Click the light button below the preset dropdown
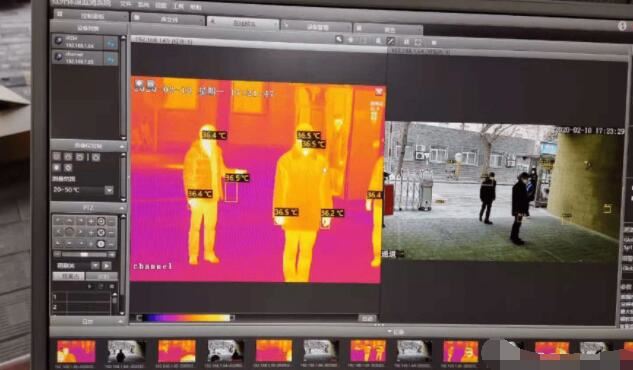633x370 pixels. 68,276
